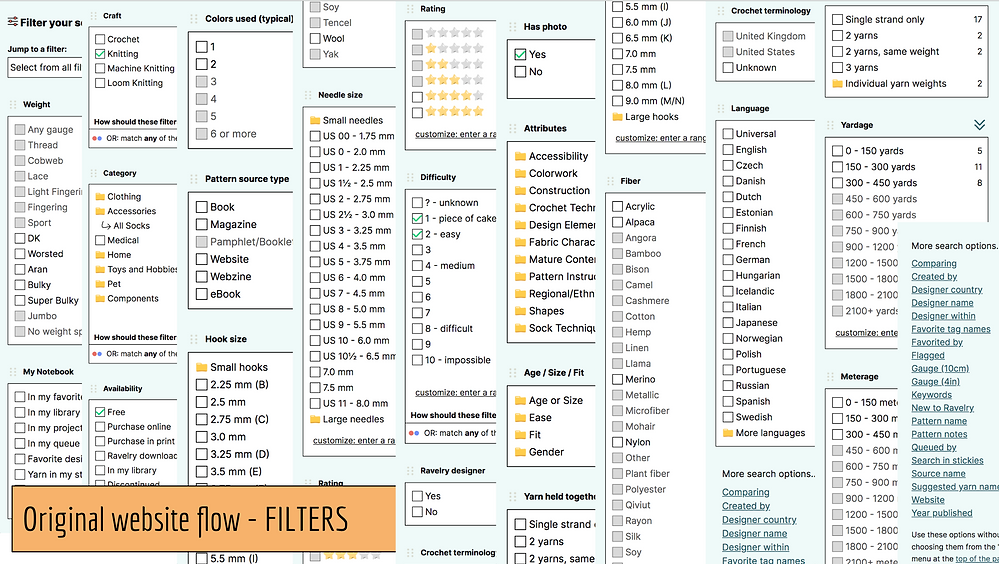Click the Accessibility folder icon in Attributes
This screenshot has width=999, height=564.
point(521,156)
